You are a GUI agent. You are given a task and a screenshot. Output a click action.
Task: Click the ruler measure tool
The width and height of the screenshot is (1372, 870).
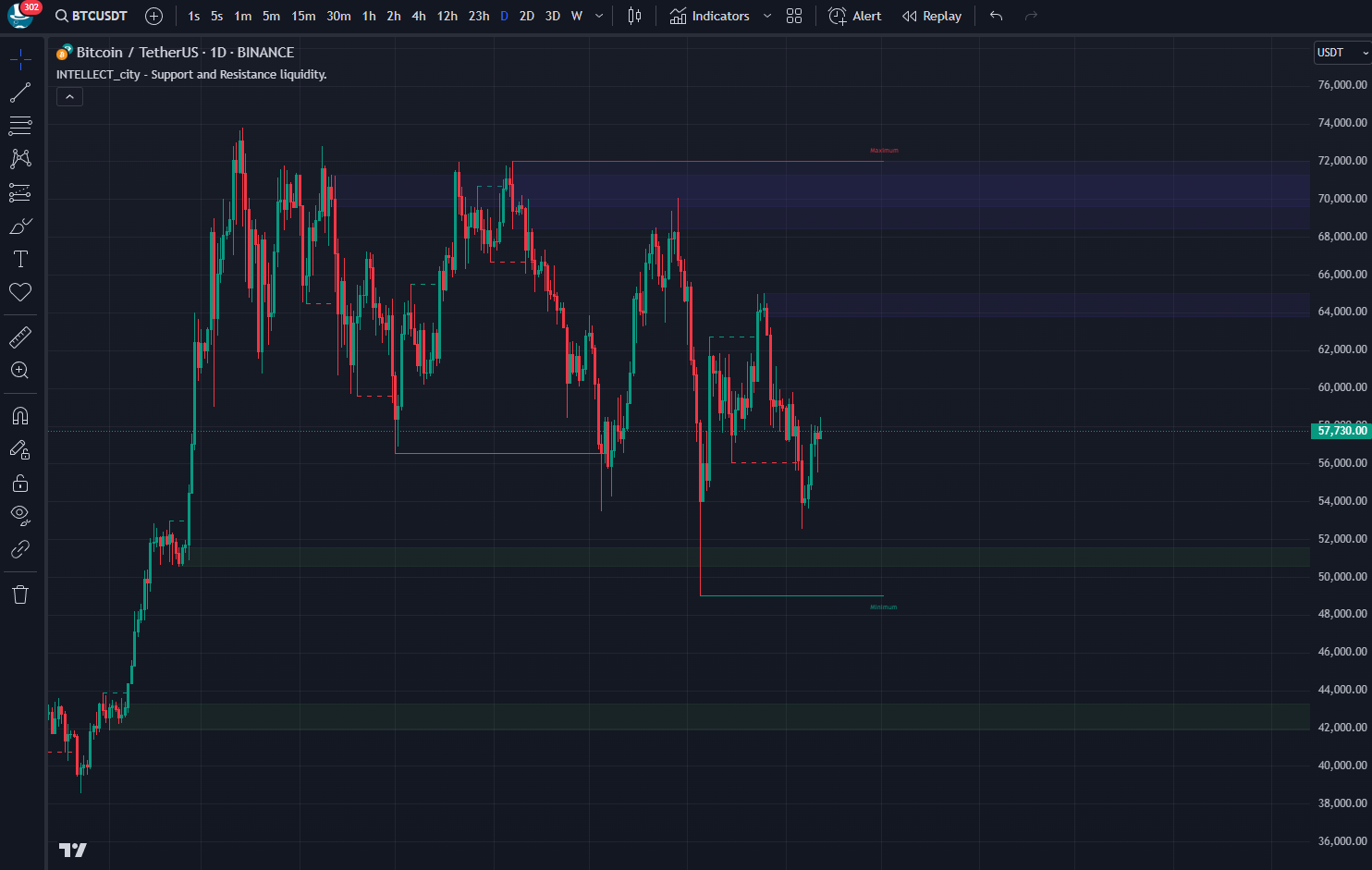pyautogui.click(x=20, y=337)
